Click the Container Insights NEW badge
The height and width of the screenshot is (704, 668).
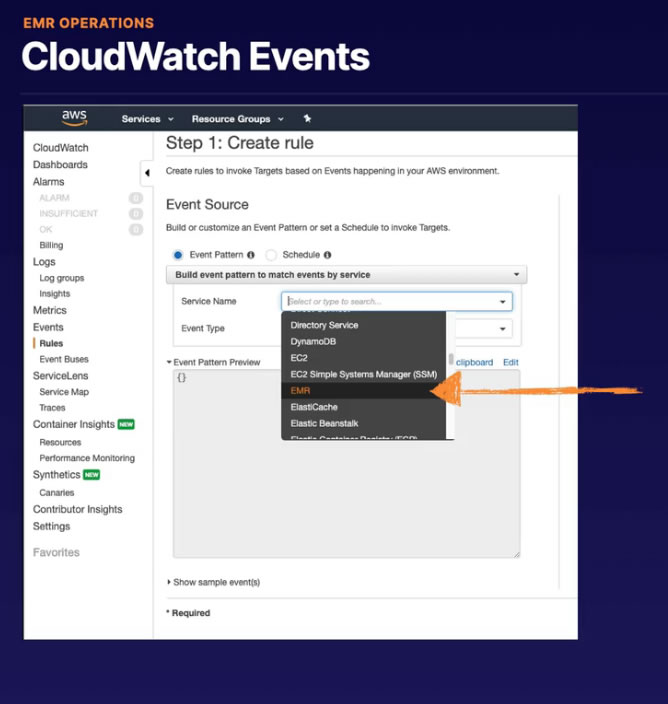126,424
